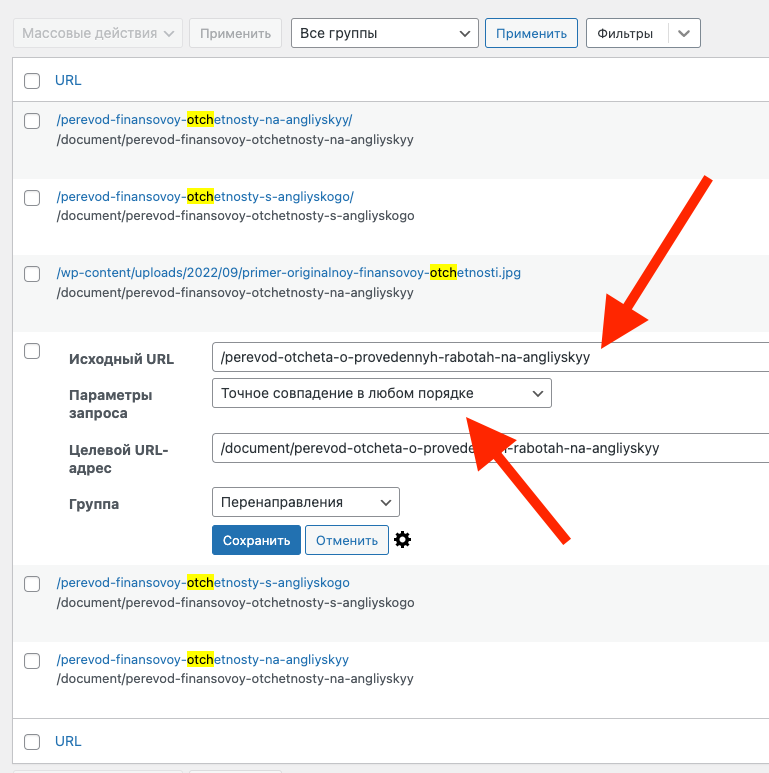Image resolution: width=769 pixels, height=773 pixels.
Task: Click the target path under the last redirect row
Action: 235,678
